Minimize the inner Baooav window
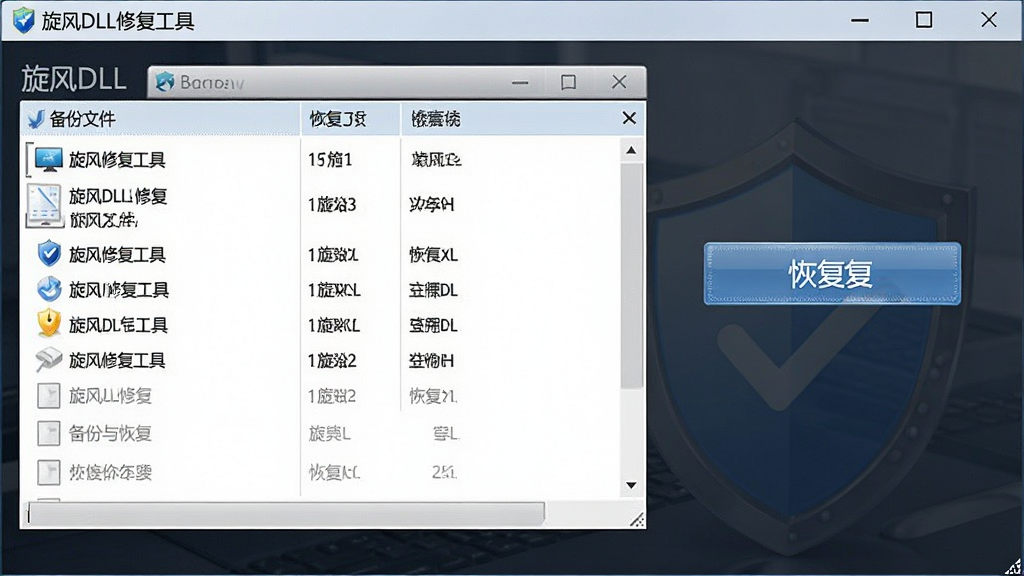The width and height of the screenshot is (1024, 576). point(520,83)
